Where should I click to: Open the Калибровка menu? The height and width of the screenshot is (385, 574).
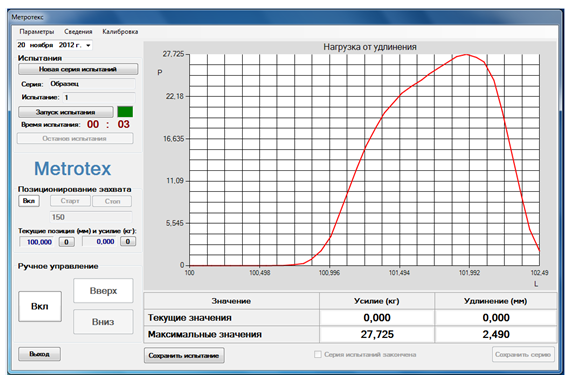point(120,31)
